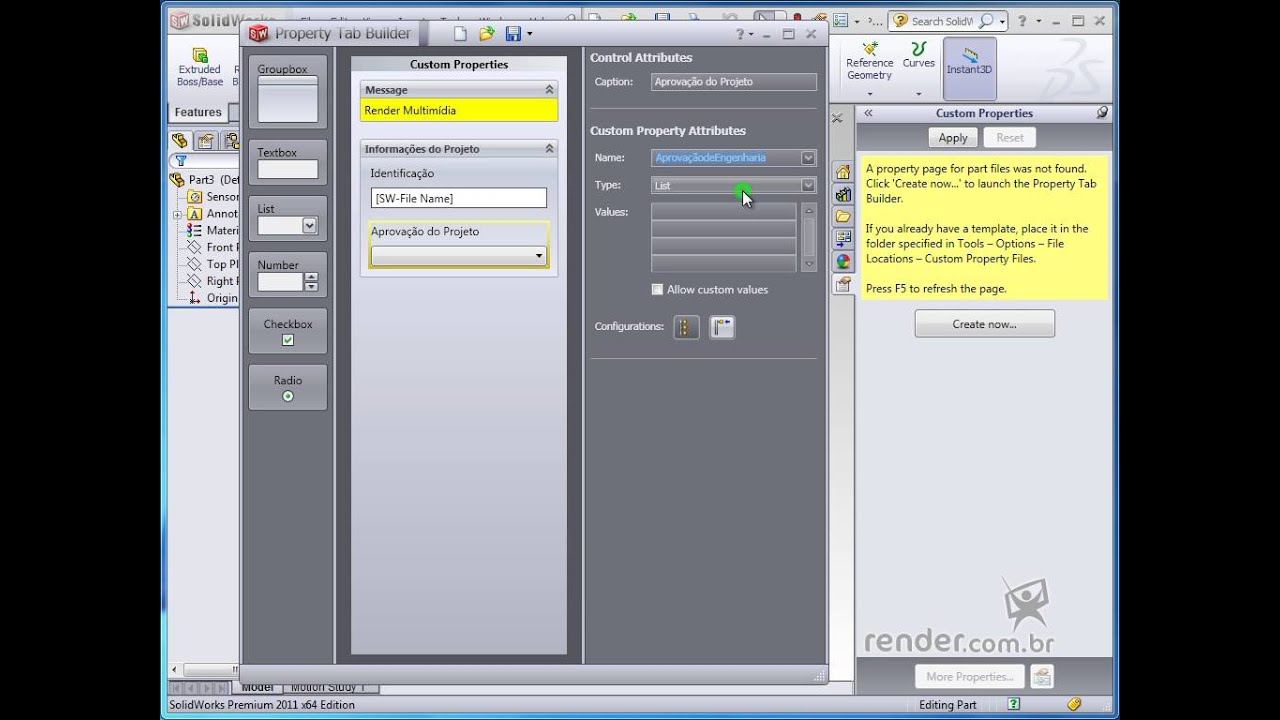Viewport: 1280px width, 720px height.
Task: Click the Create now... button
Action: [x=984, y=324]
